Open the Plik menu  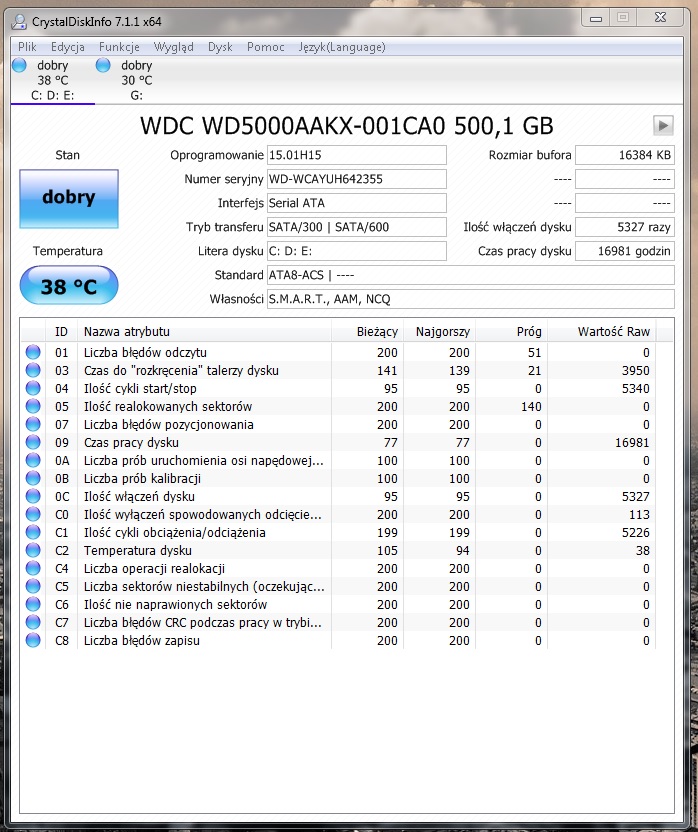point(27,47)
